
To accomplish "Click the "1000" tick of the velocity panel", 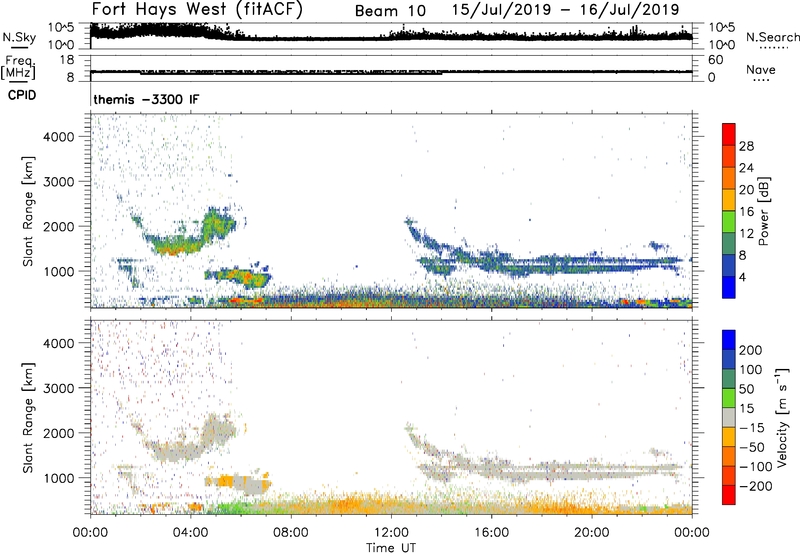I will tap(58, 478).
